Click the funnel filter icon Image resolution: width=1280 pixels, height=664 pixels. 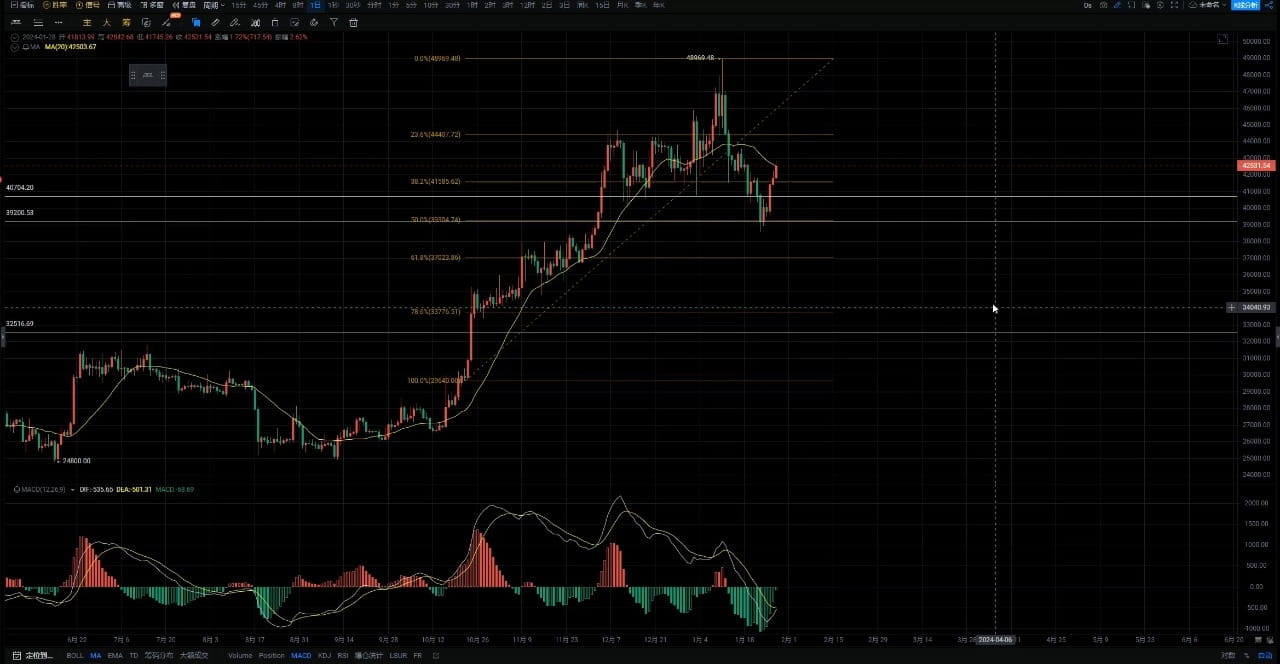click(334, 22)
